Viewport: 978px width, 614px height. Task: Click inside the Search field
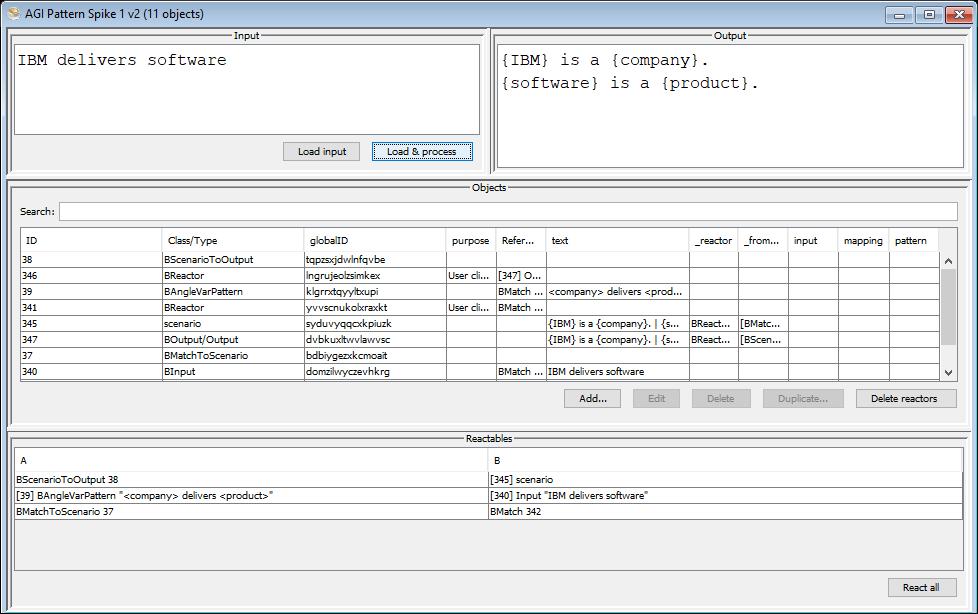[507, 212]
